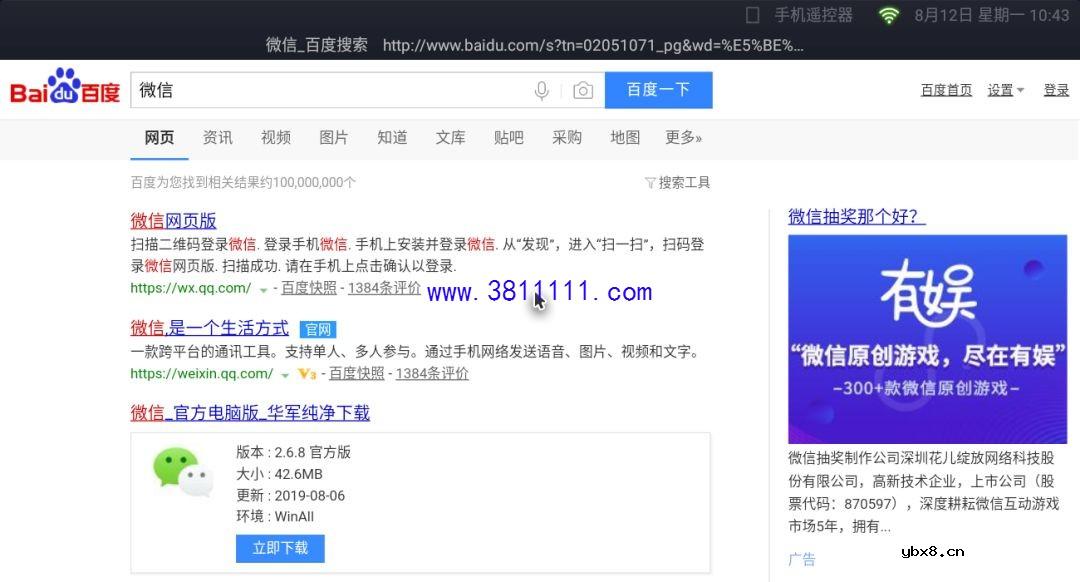Image resolution: width=1080 pixels, height=582 pixels.
Task: View the 1384条评价 reviews link
Action: [386, 289]
